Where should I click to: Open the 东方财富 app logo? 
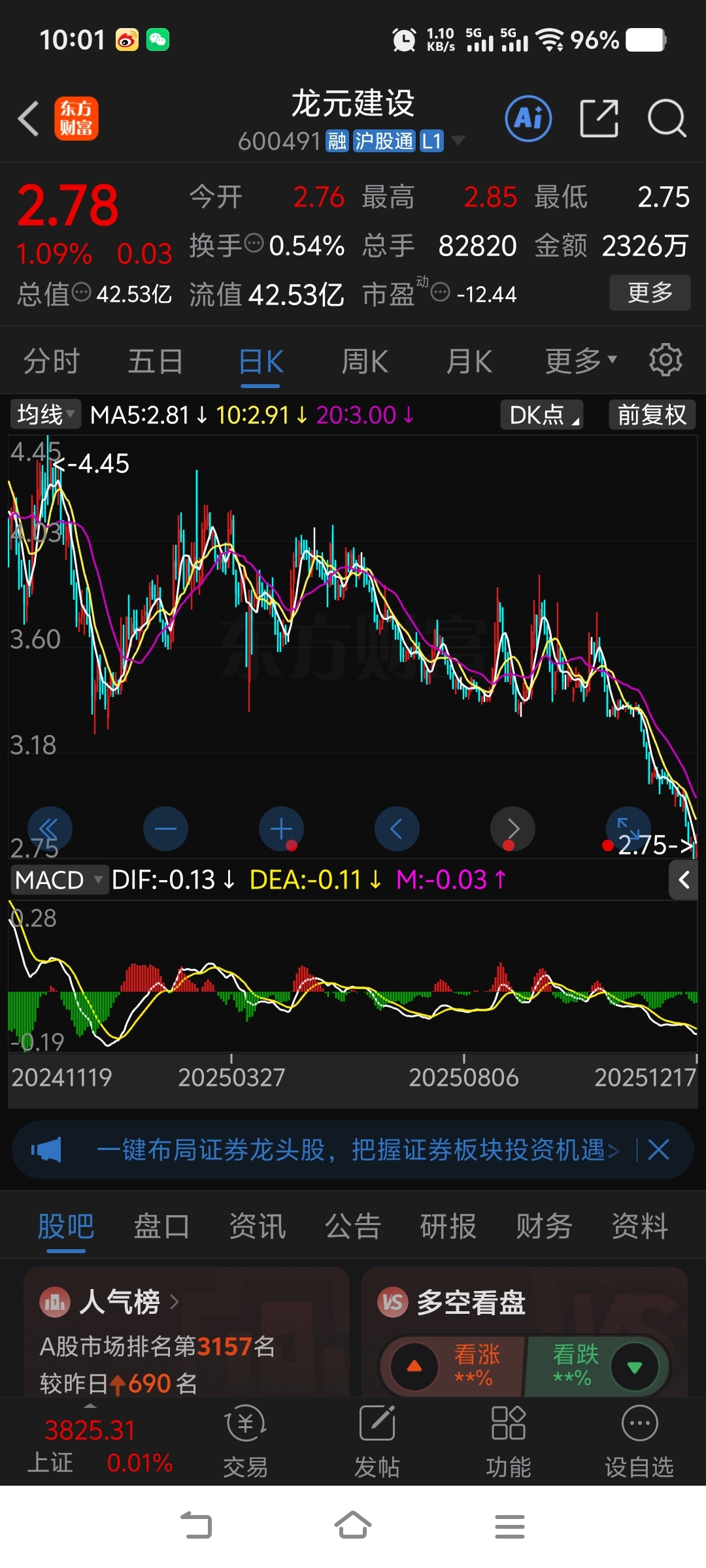point(76,119)
